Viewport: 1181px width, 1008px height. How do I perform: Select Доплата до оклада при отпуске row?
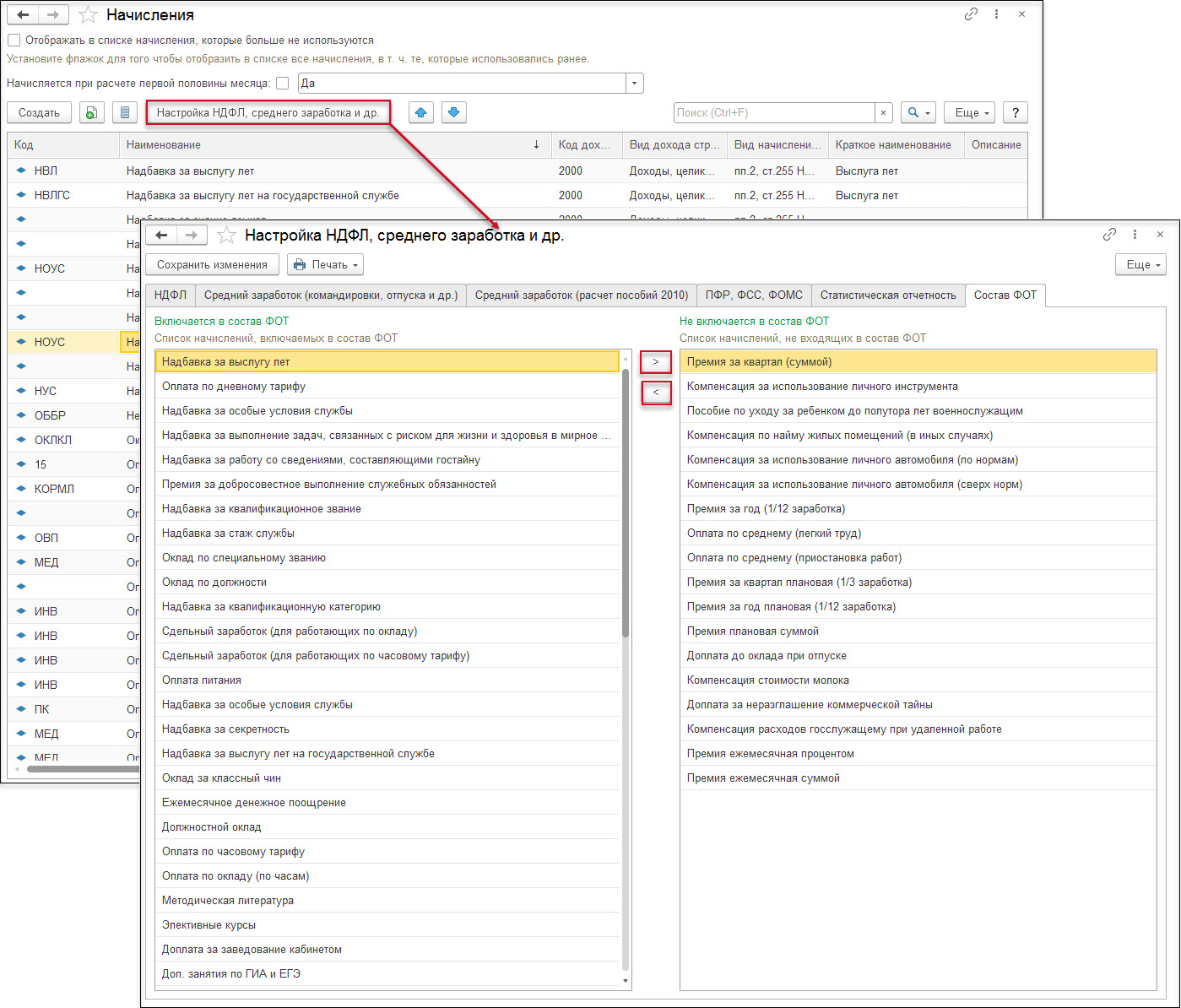coord(918,655)
